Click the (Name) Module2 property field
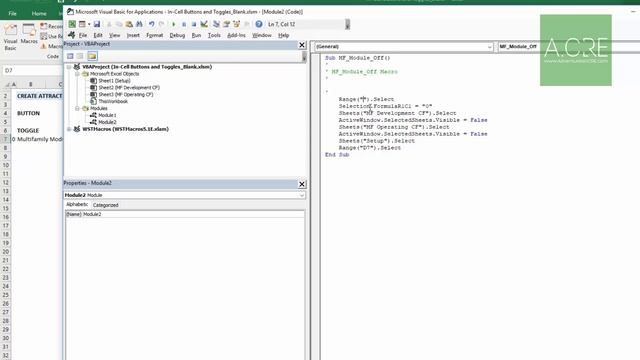The height and width of the screenshot is (360, 640). click(x=185, y=214)
